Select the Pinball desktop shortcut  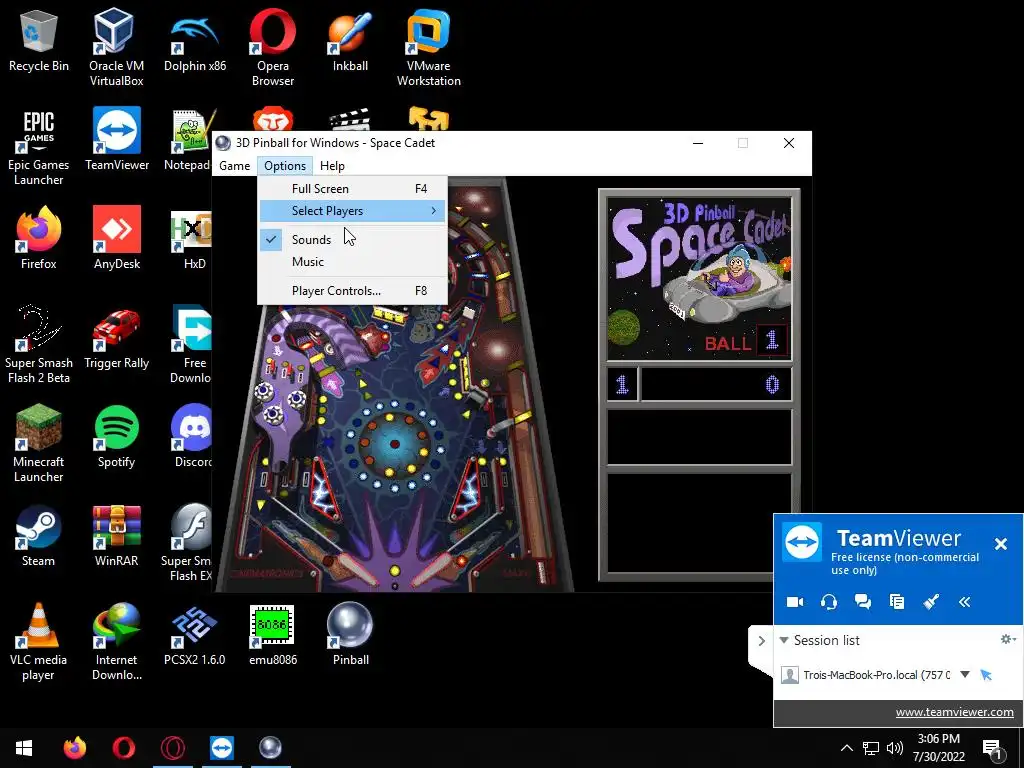coord(351,635)
